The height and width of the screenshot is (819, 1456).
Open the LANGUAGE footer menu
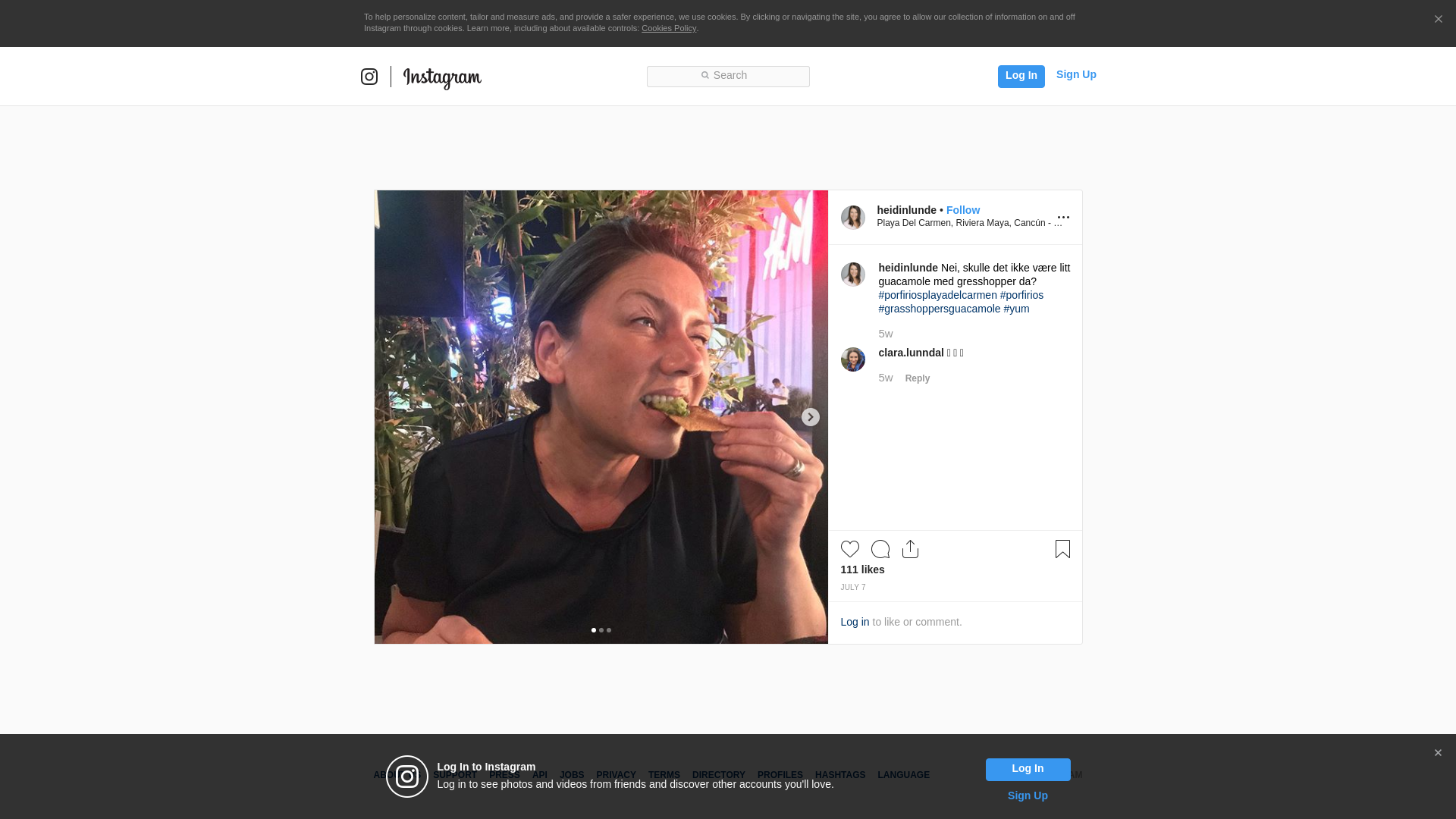pos(903,775)
